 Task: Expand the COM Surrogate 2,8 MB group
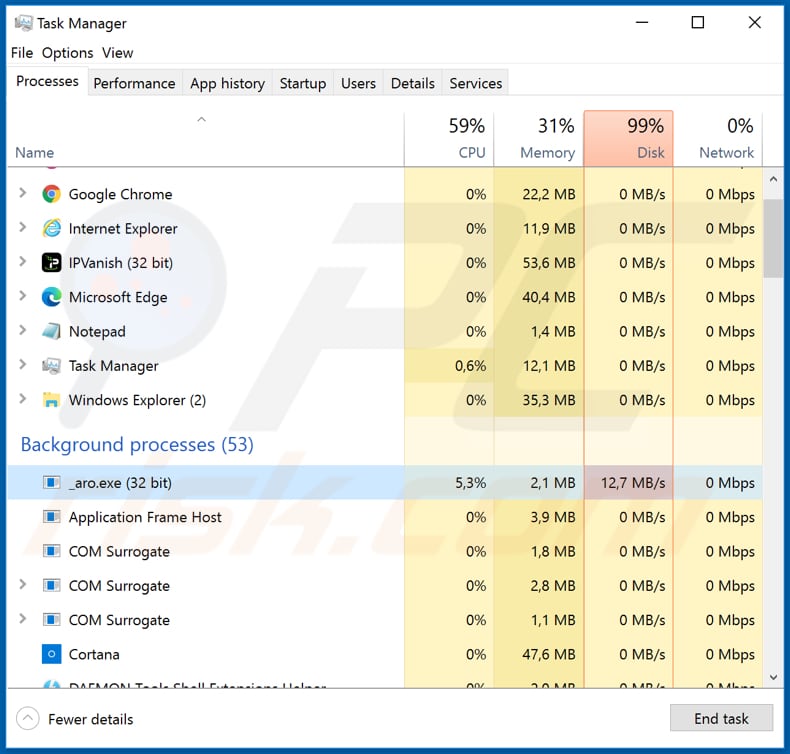[22, 584]
